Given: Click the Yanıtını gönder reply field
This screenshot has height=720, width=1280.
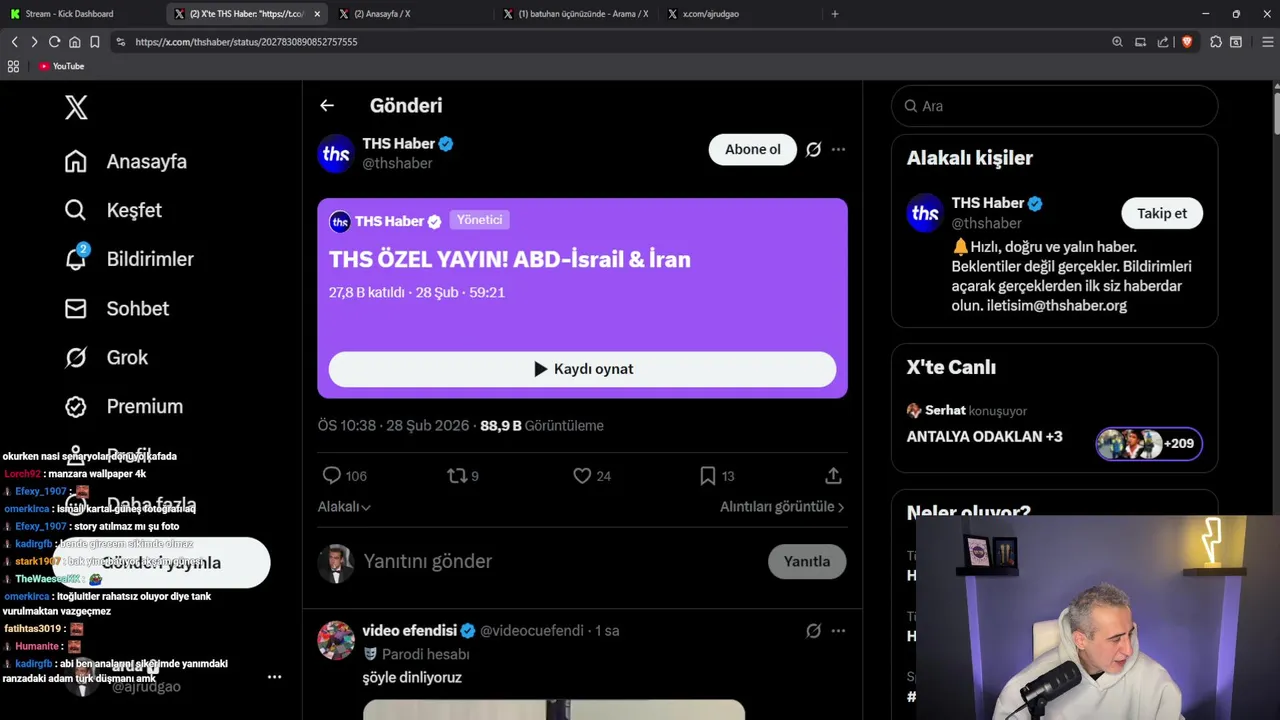Looking at the screenshot, I should [560, 561].
